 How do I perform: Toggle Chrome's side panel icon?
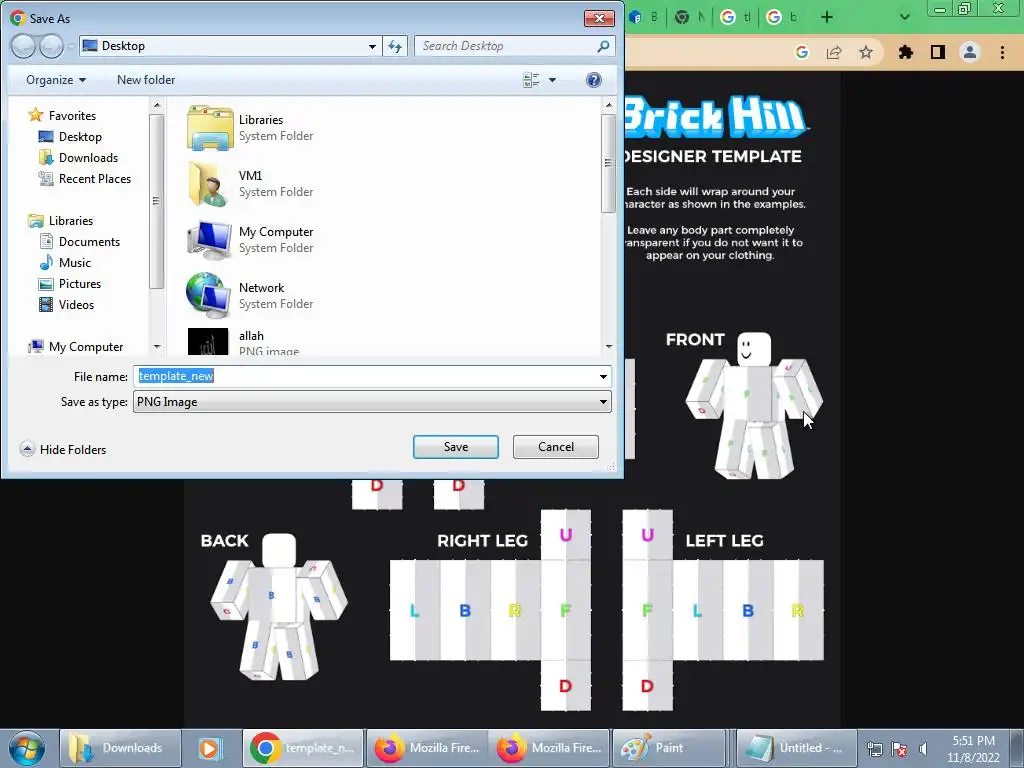938,52
